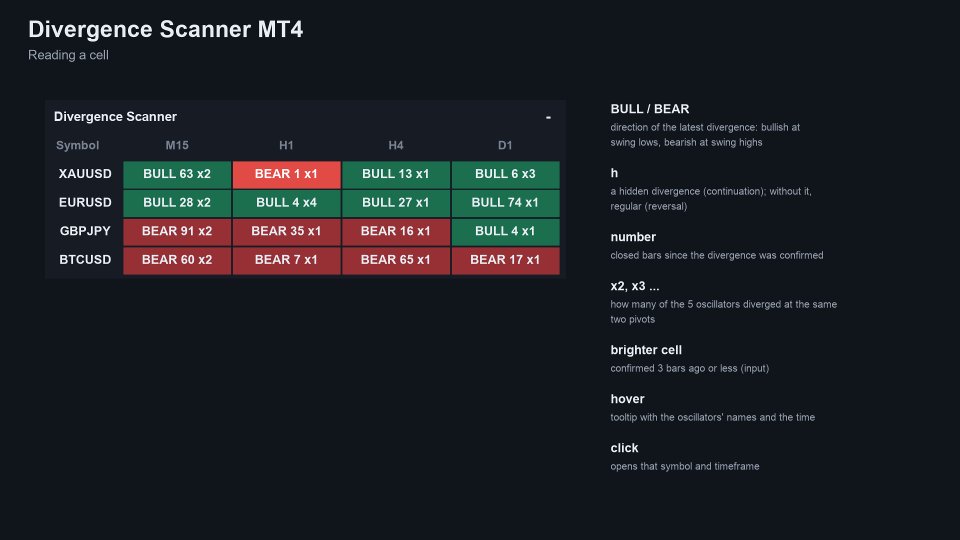Viewport: 960px width, 540px height.
Task: Click the H4 column header
Action: [x=396, y=146]
